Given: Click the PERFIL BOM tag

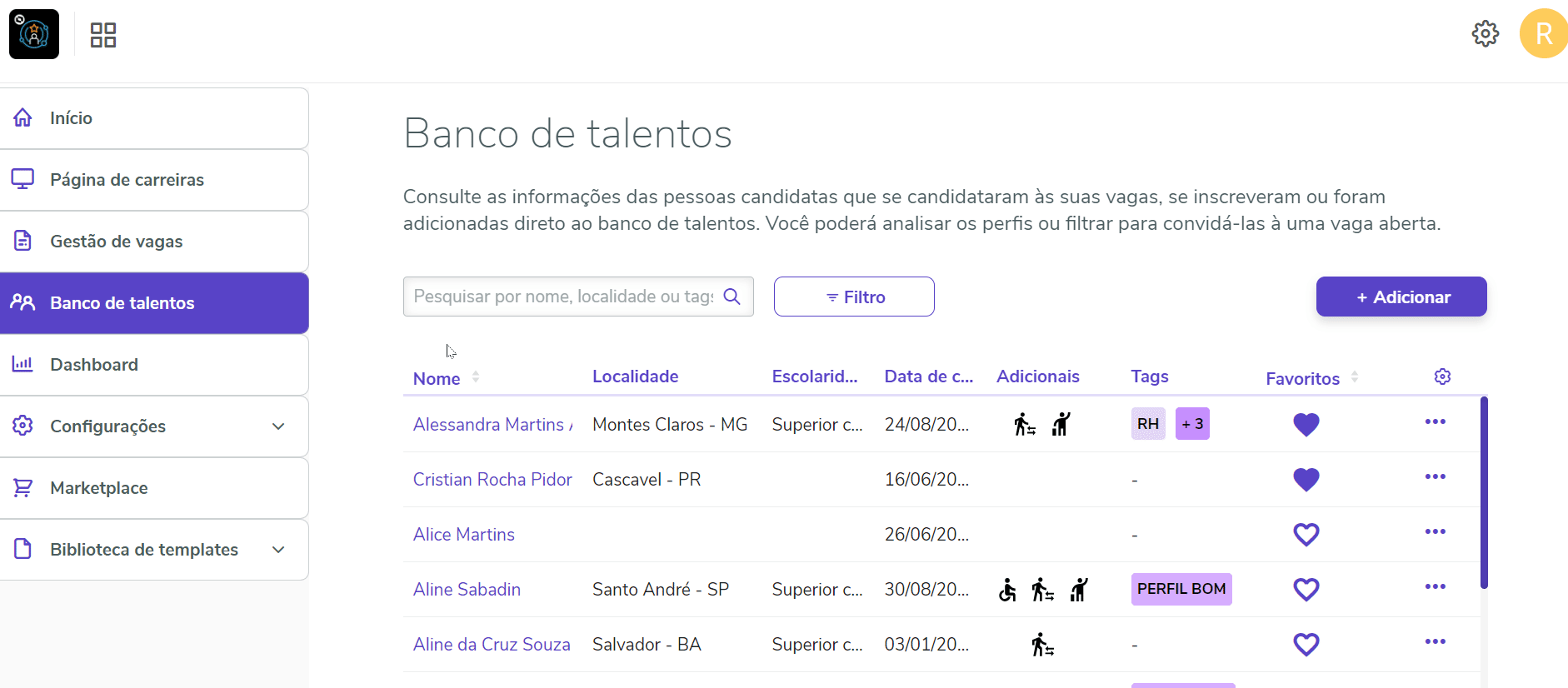Looking at the screenshot, I should click(x=1181, y=589).
